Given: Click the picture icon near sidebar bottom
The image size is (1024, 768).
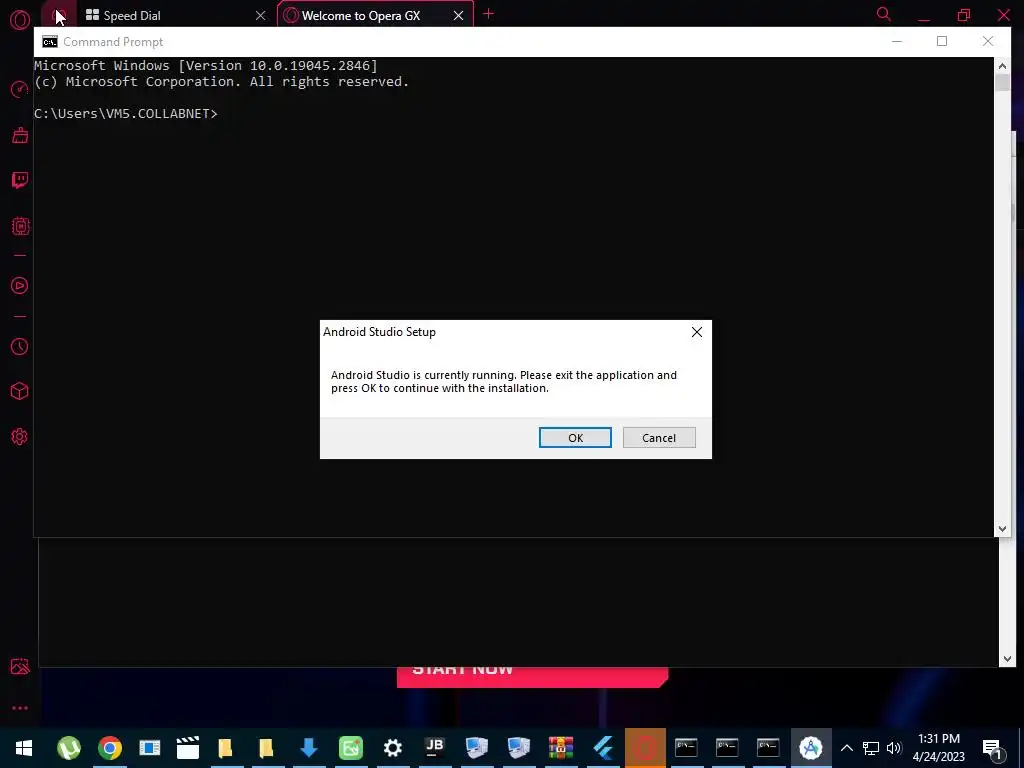Looking at the screenshot, I should (20, 666).
